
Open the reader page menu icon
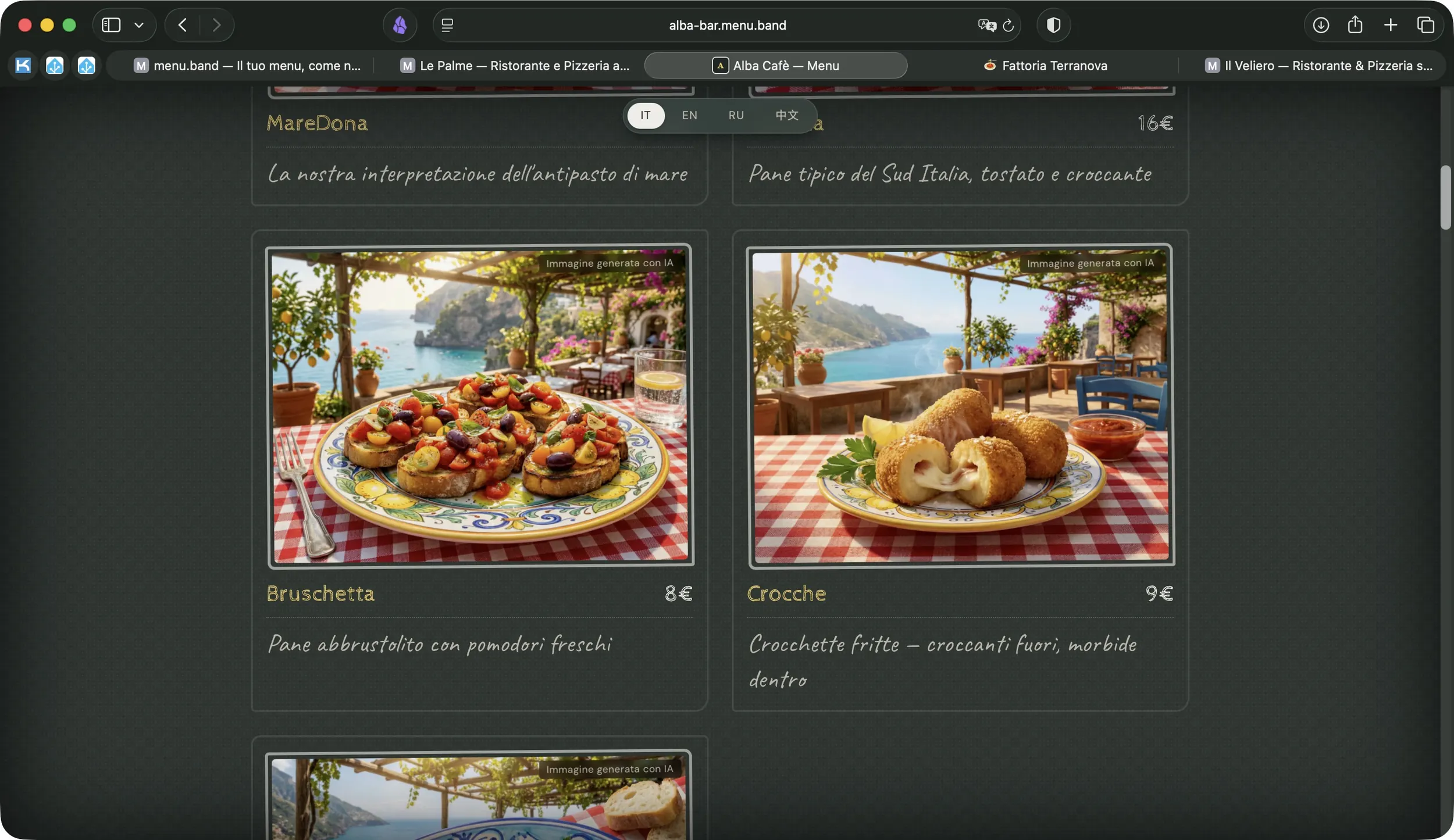(447, 25)
